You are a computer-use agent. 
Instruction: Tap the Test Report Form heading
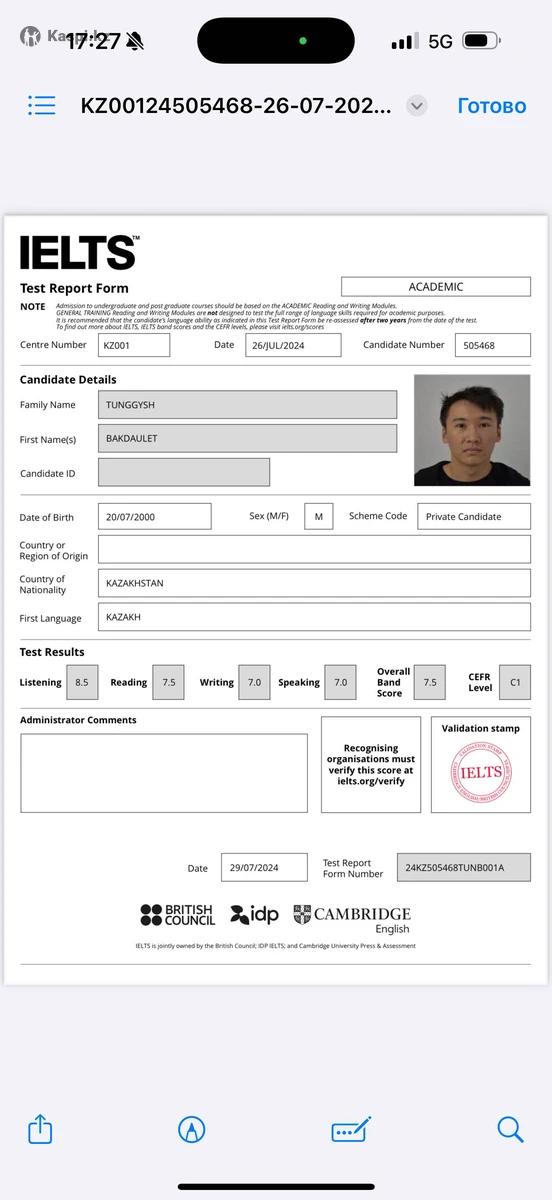coord(74,288)
